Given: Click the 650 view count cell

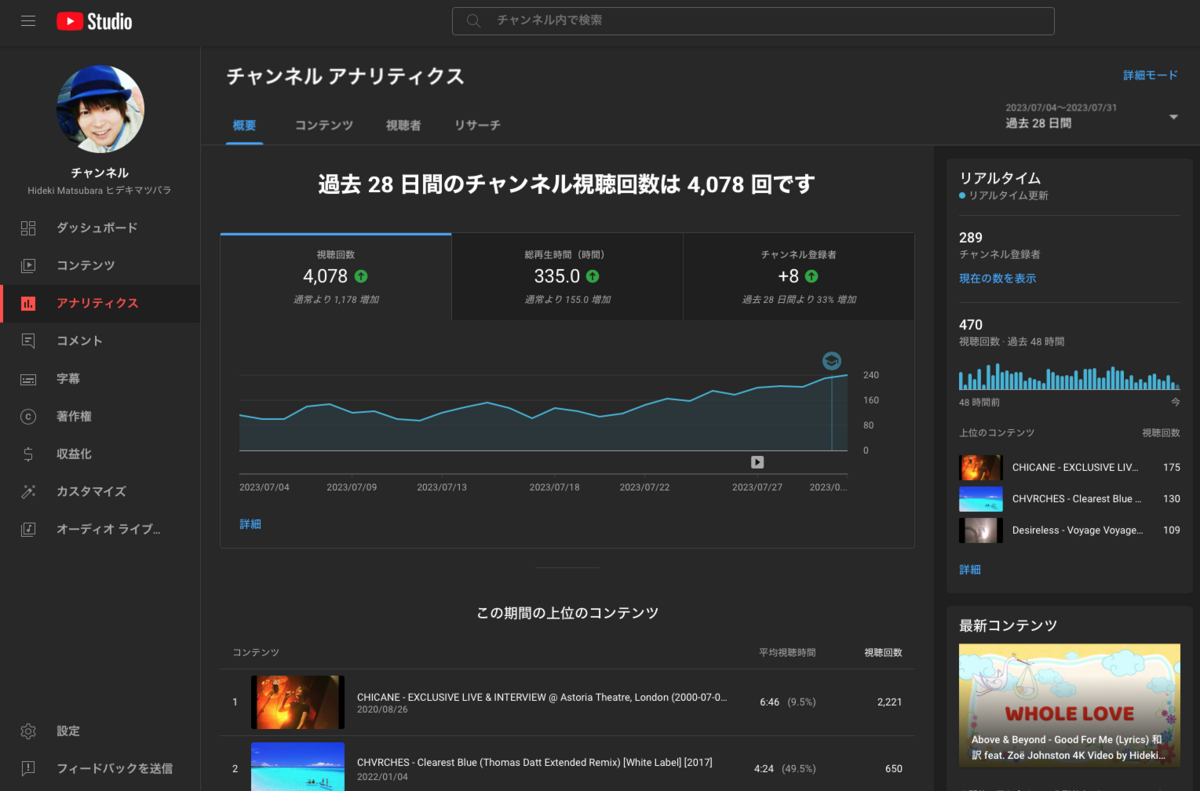Looking at the screenshot, I should 892,769.
